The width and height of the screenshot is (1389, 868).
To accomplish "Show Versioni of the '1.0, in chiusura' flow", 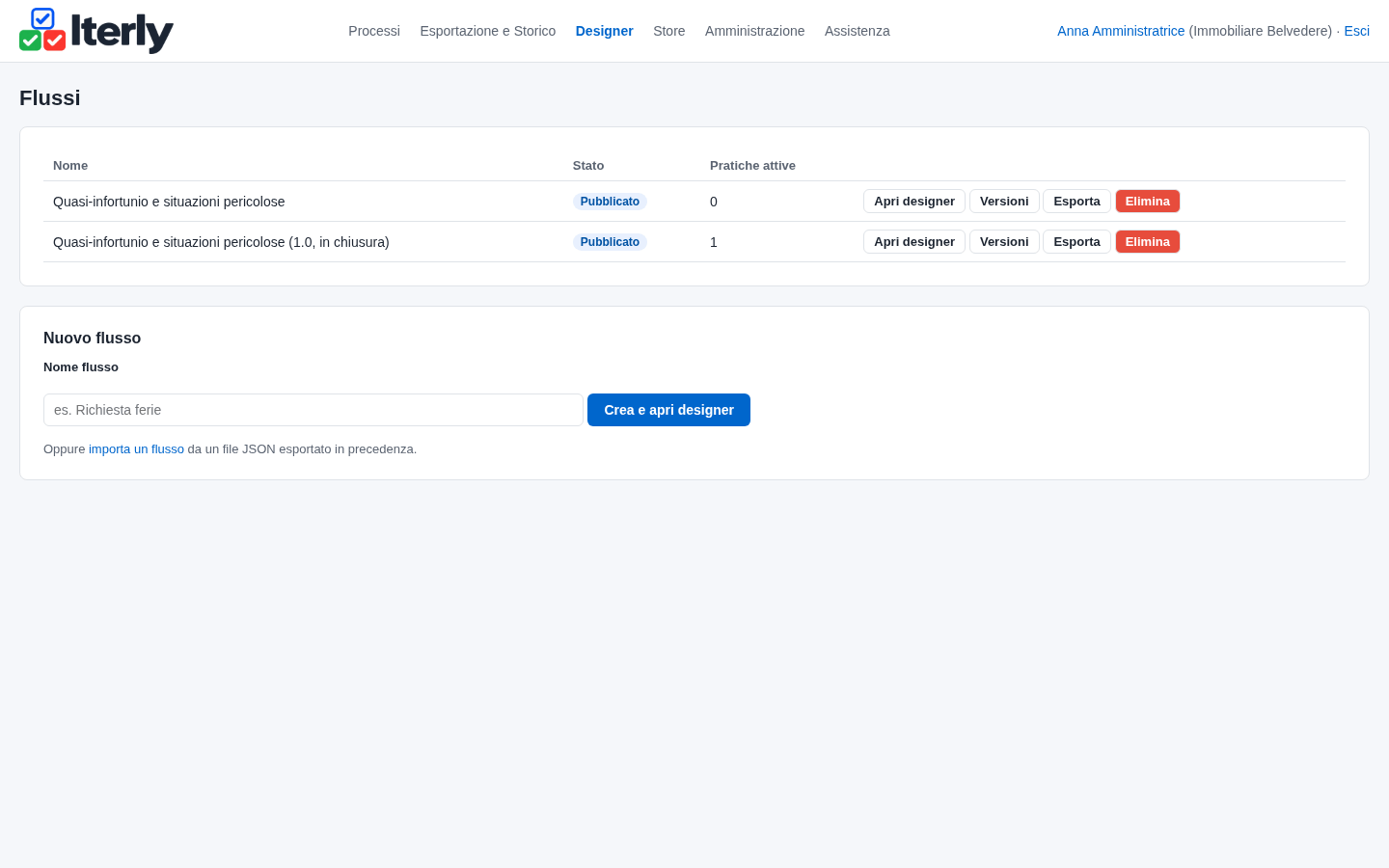I will (1004, 242).
